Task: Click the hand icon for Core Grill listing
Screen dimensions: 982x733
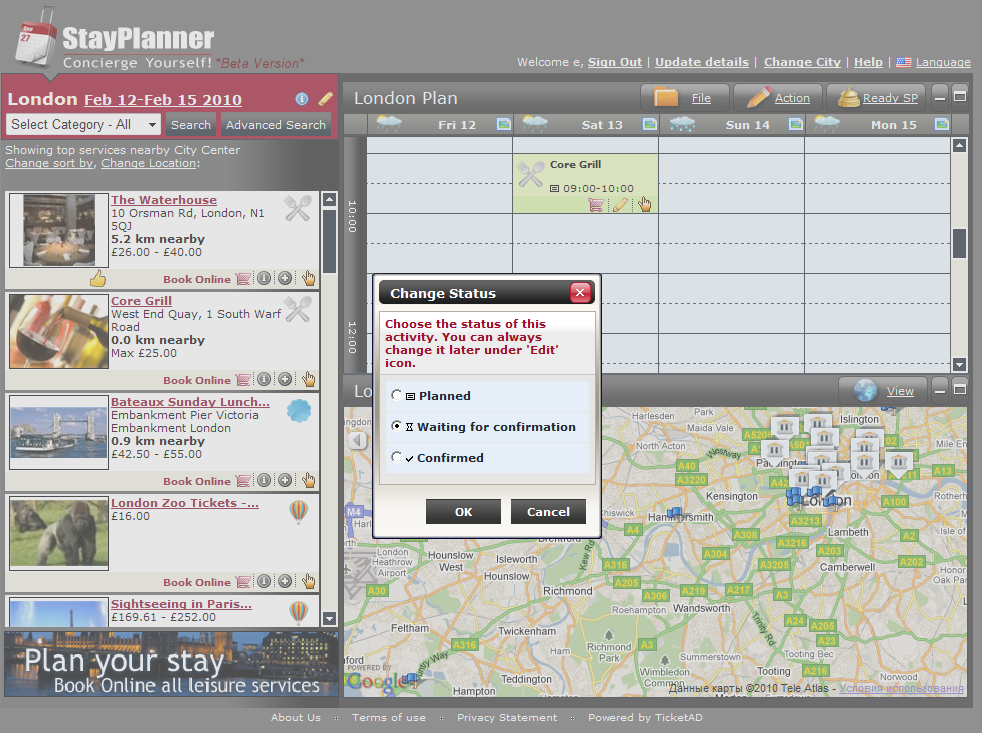Action: (308, 379)
